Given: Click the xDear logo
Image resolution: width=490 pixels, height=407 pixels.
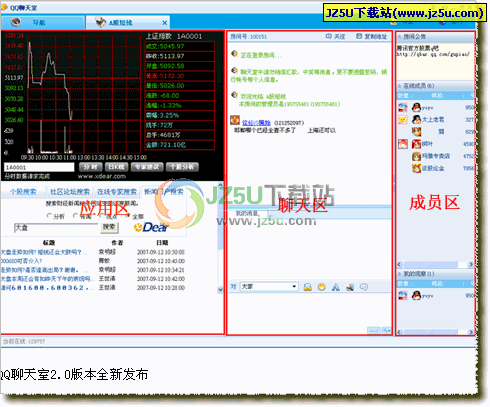Looking at the screenshot, I should pos(151,227).
